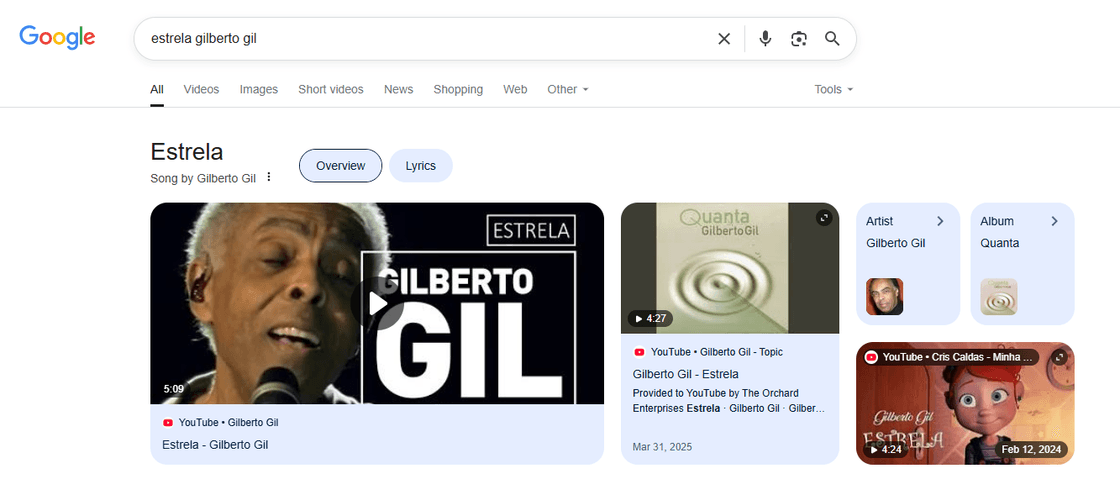Click the 4:27 duration play badge
Image resolution: width=1120 pixels, height=485 pixels.
tap(650, 319)
